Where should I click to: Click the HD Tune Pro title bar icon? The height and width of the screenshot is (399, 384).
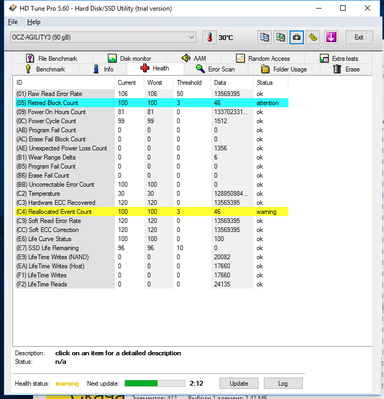point(13,8)
